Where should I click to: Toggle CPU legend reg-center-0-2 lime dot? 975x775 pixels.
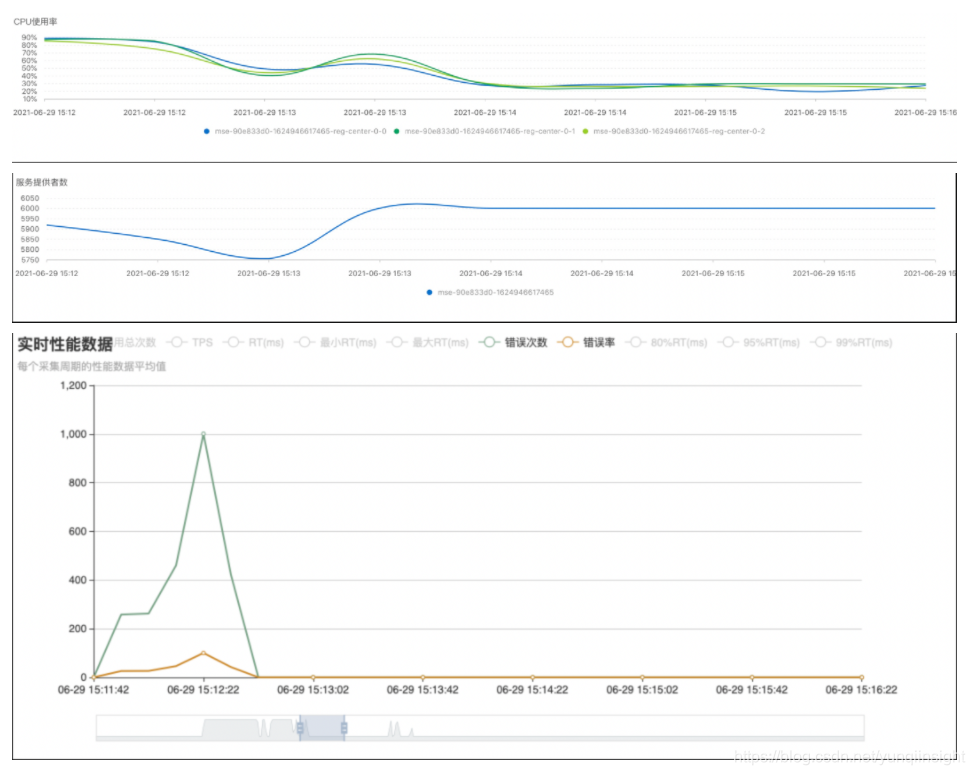tap(585, 131)
